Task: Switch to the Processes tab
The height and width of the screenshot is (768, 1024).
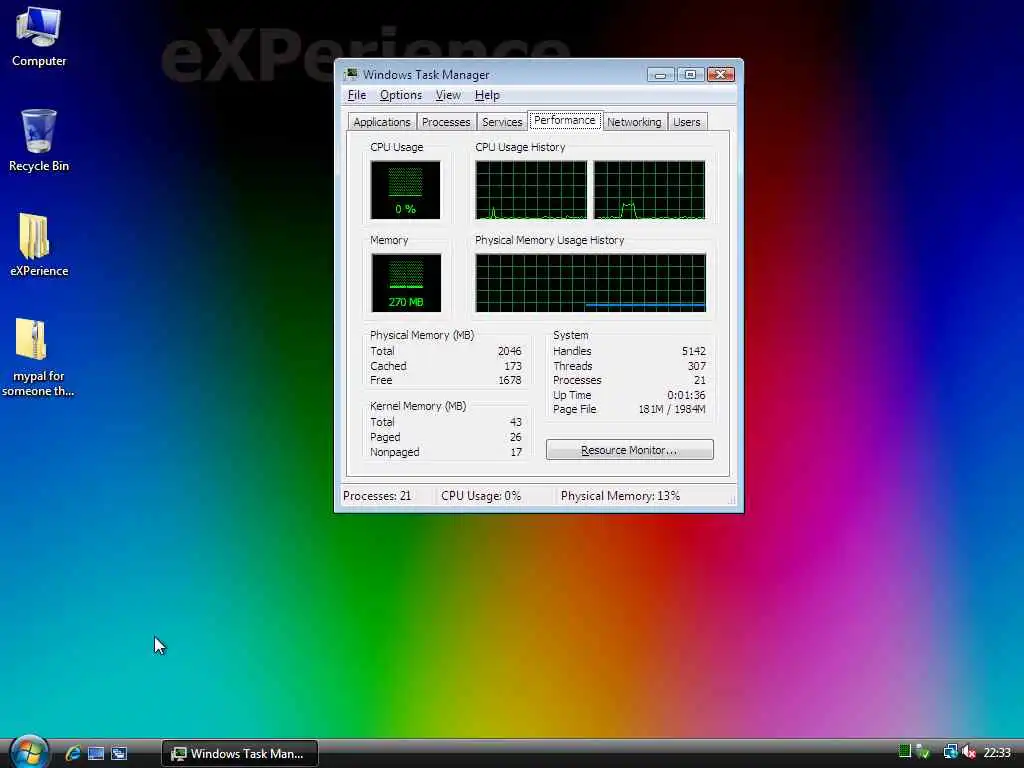Action: click(446, 122)
